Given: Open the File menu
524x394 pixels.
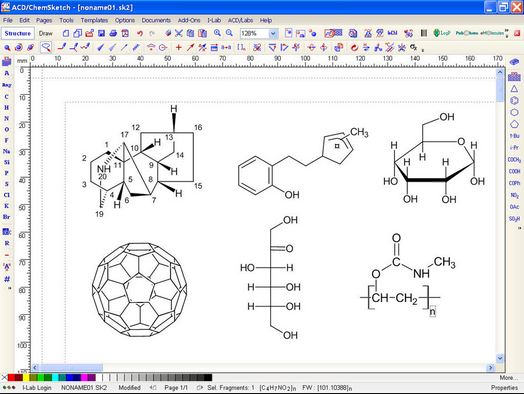Looking at the screenshot, I should [x=7, y=20].
